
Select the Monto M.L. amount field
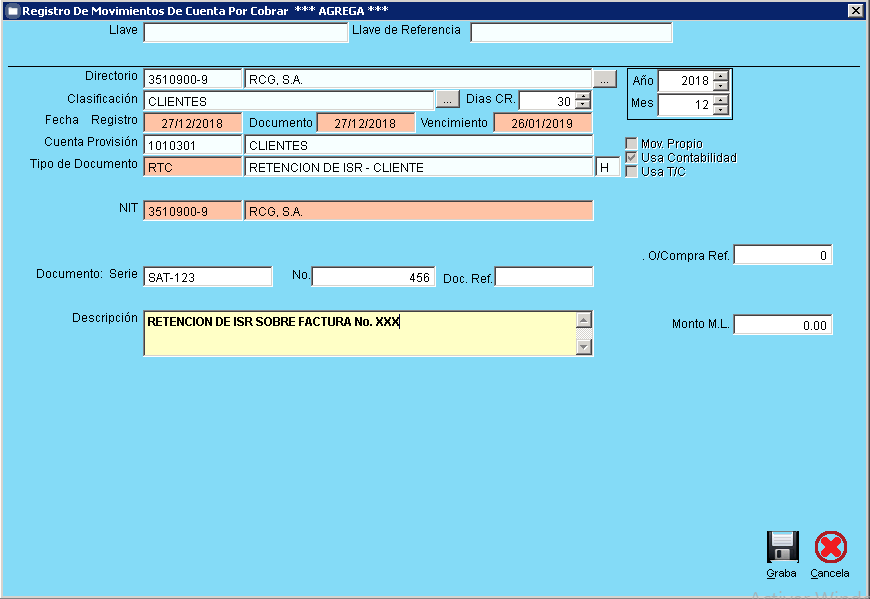[782, 325]
